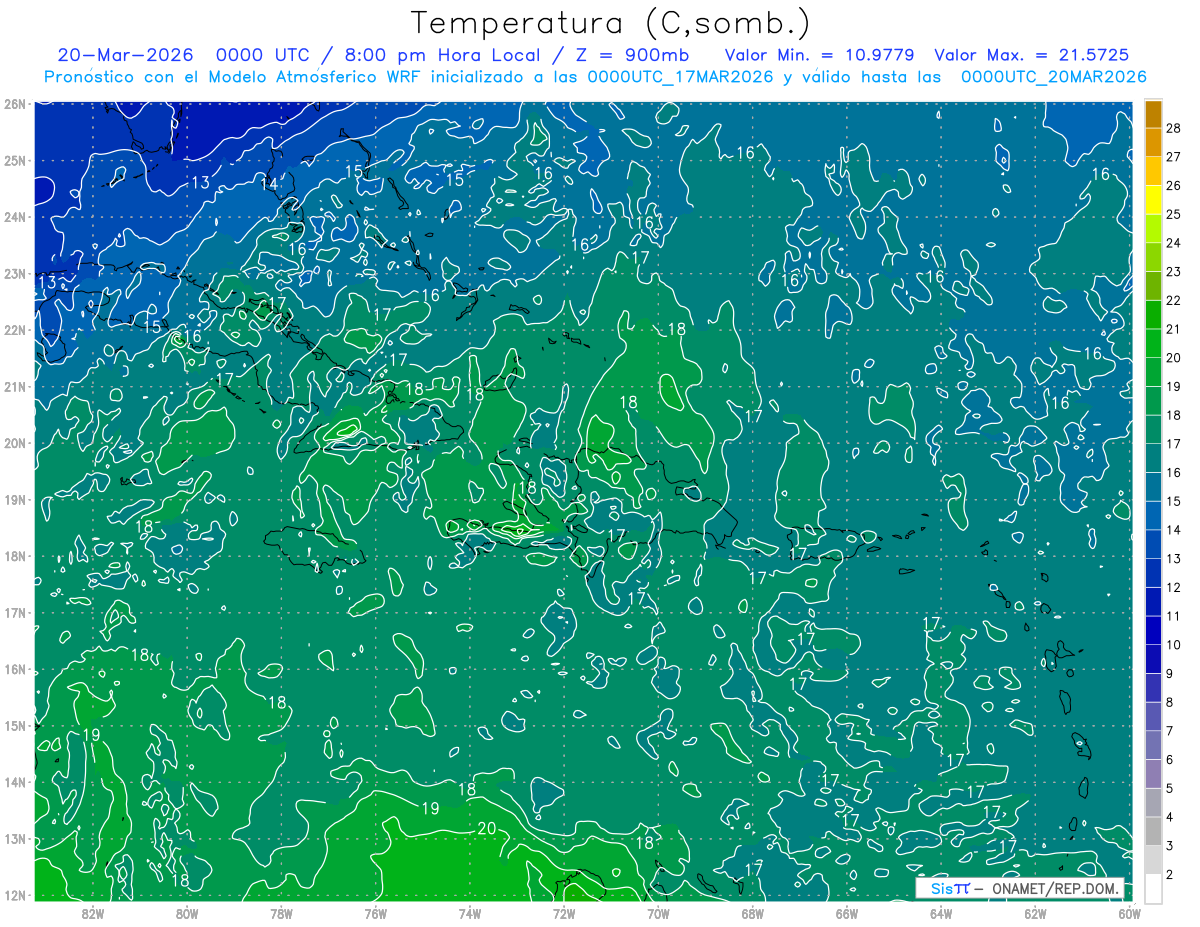Click the 78W longitude axis label
This screenshot has height=927, width=1200.
click(281, 913)
